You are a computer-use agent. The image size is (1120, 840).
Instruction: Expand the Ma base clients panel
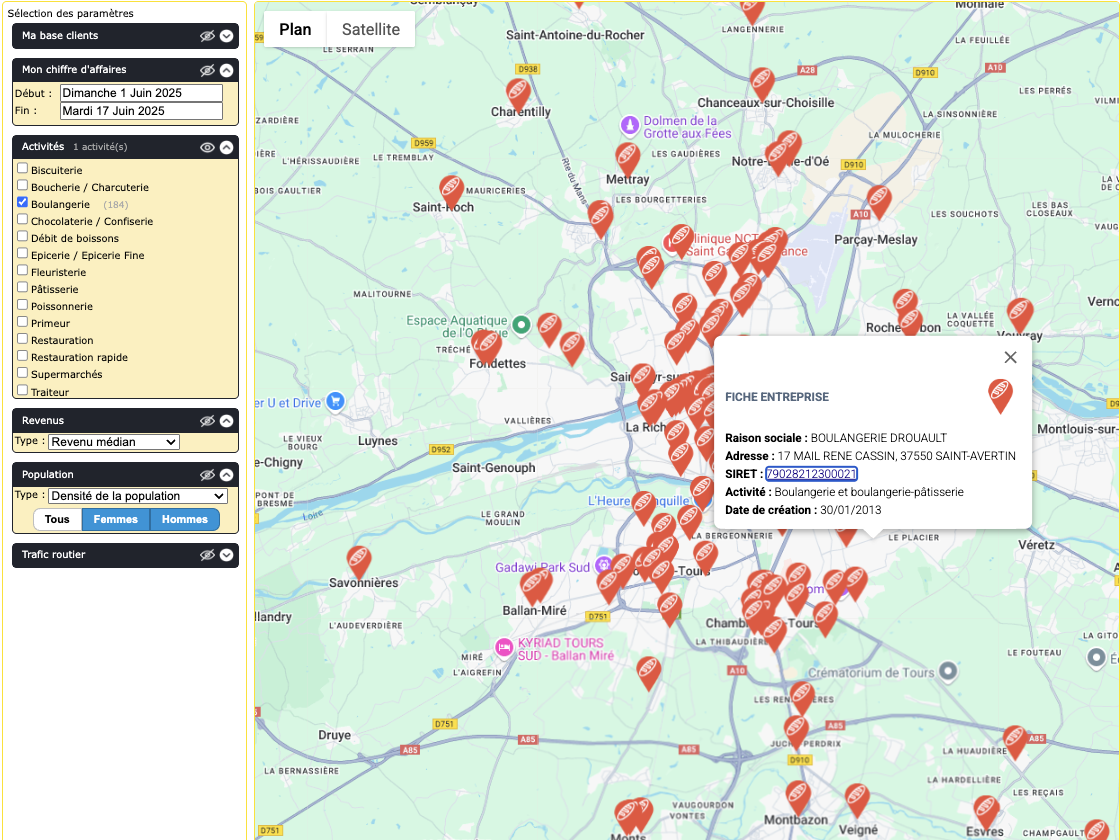click(226, 36)
